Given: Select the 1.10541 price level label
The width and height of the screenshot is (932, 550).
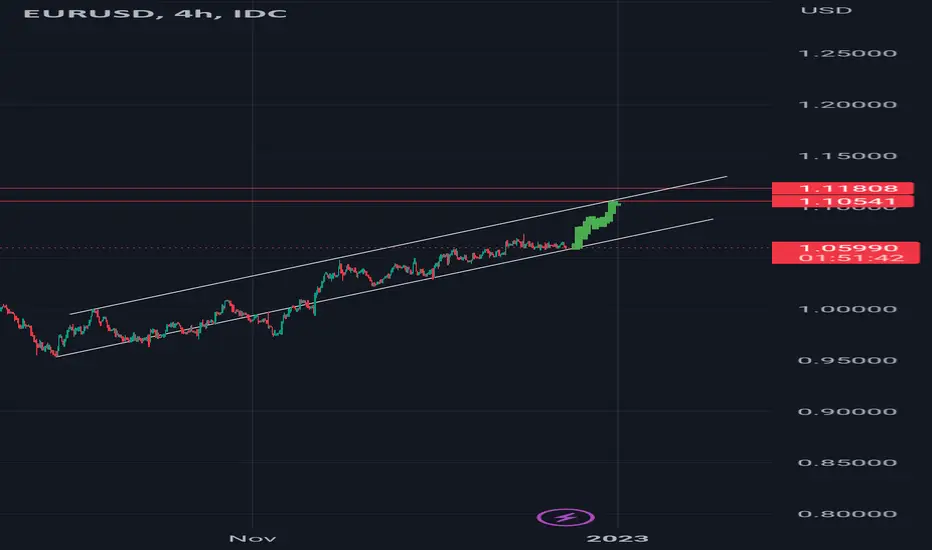Looking at the screenshot, I should [842, 202].
